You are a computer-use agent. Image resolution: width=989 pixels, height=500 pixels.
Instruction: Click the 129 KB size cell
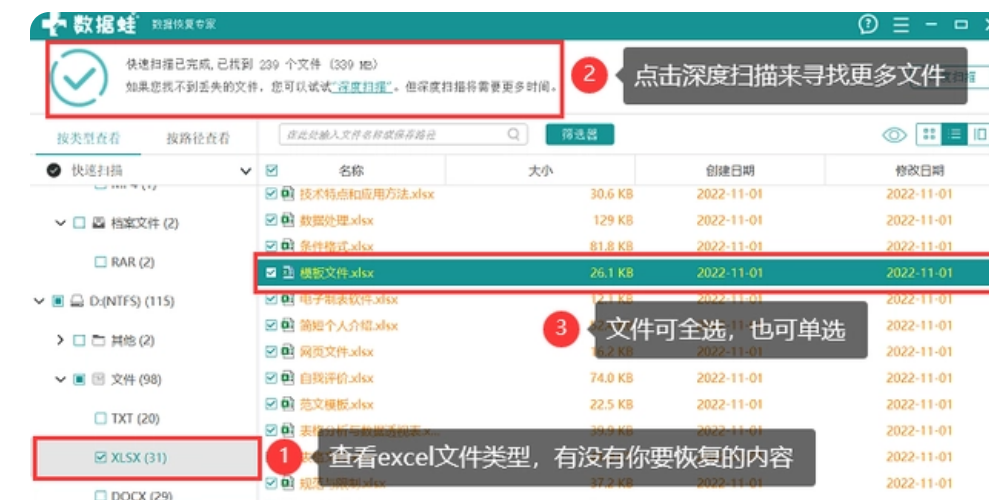(612, 220)
